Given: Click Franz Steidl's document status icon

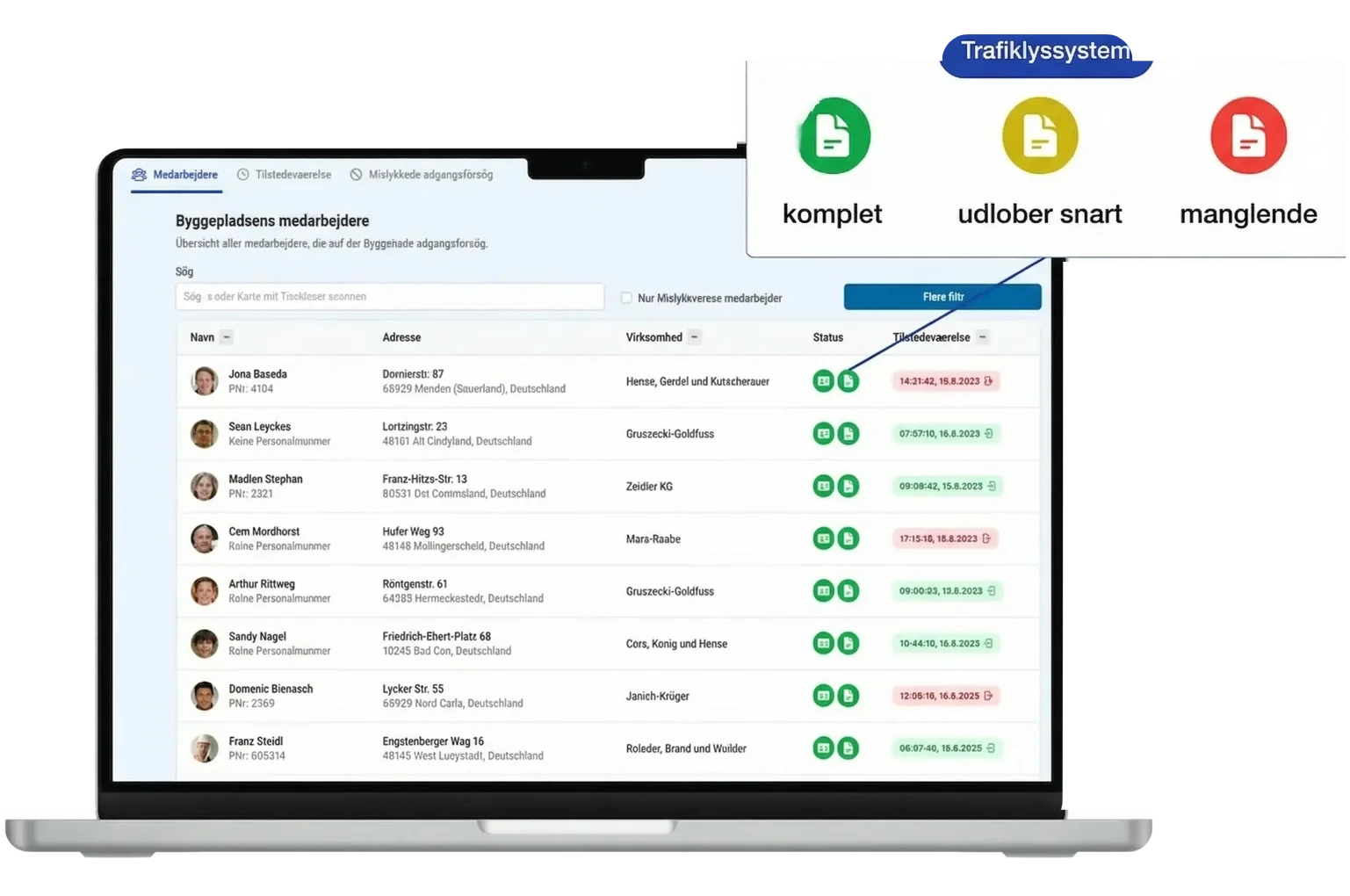Looking at the screenshot, I should pos(848,748).
